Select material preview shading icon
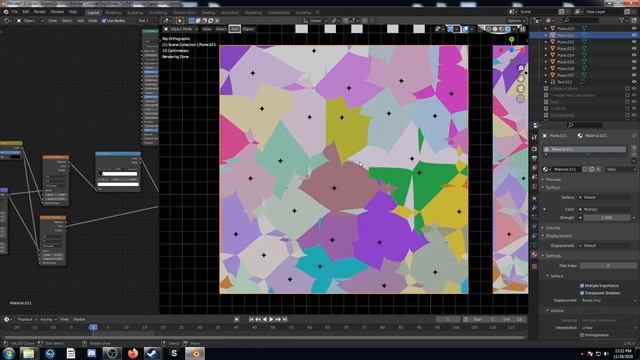Image resolution: width=640 pixels, height=360 pixels. [501, 29]
